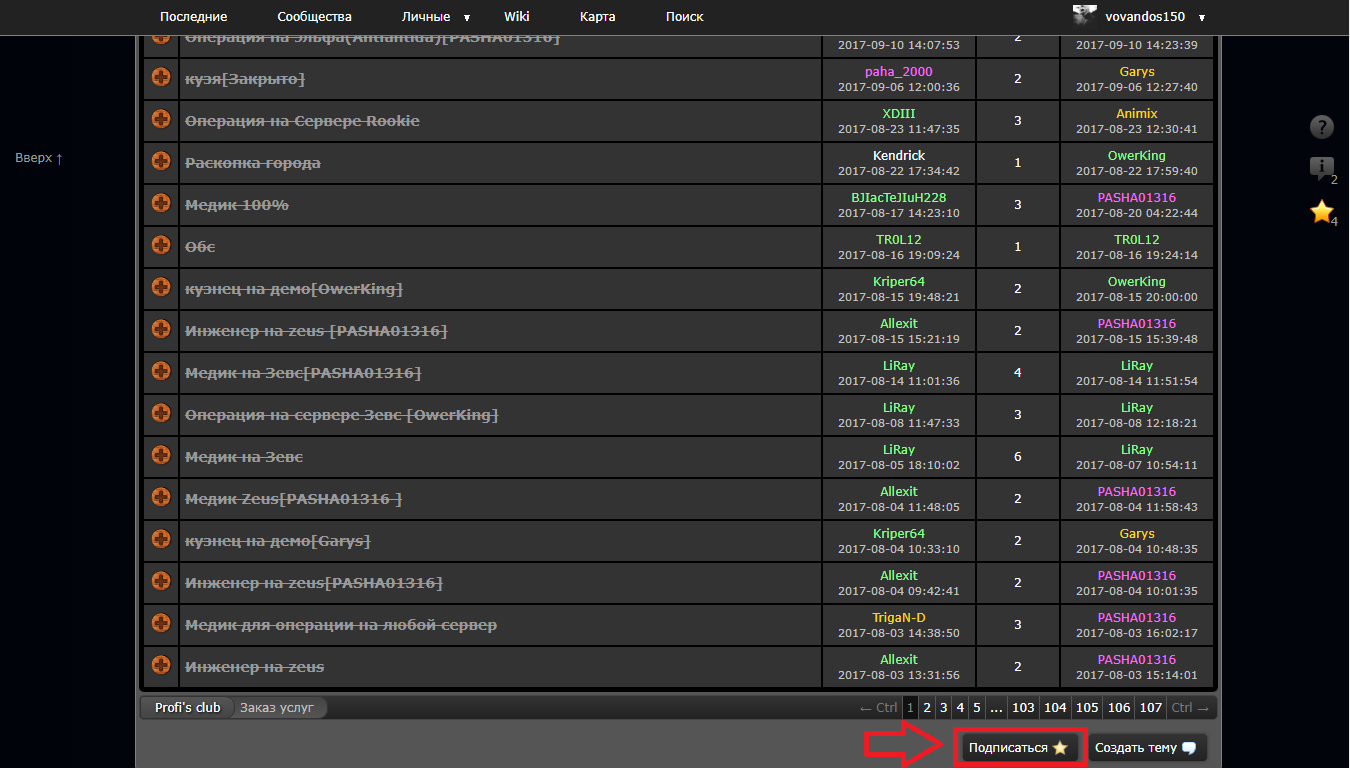Open the info notifications icon
Image resolution: width=1350 pixels, height=770 pixels.
pos(1321,168)
